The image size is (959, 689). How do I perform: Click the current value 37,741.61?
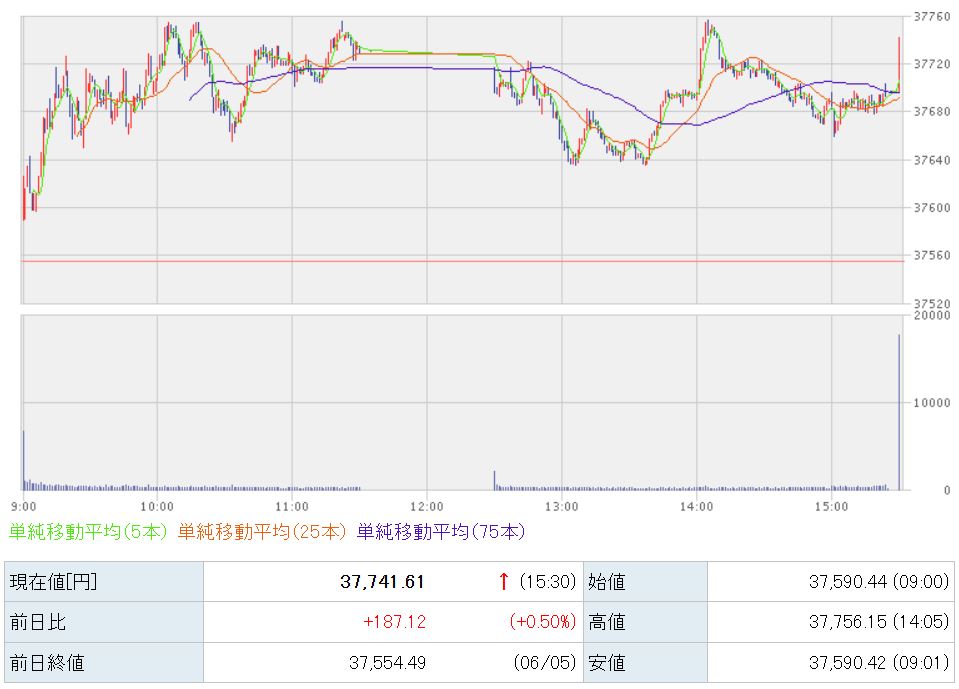[382, 581]
